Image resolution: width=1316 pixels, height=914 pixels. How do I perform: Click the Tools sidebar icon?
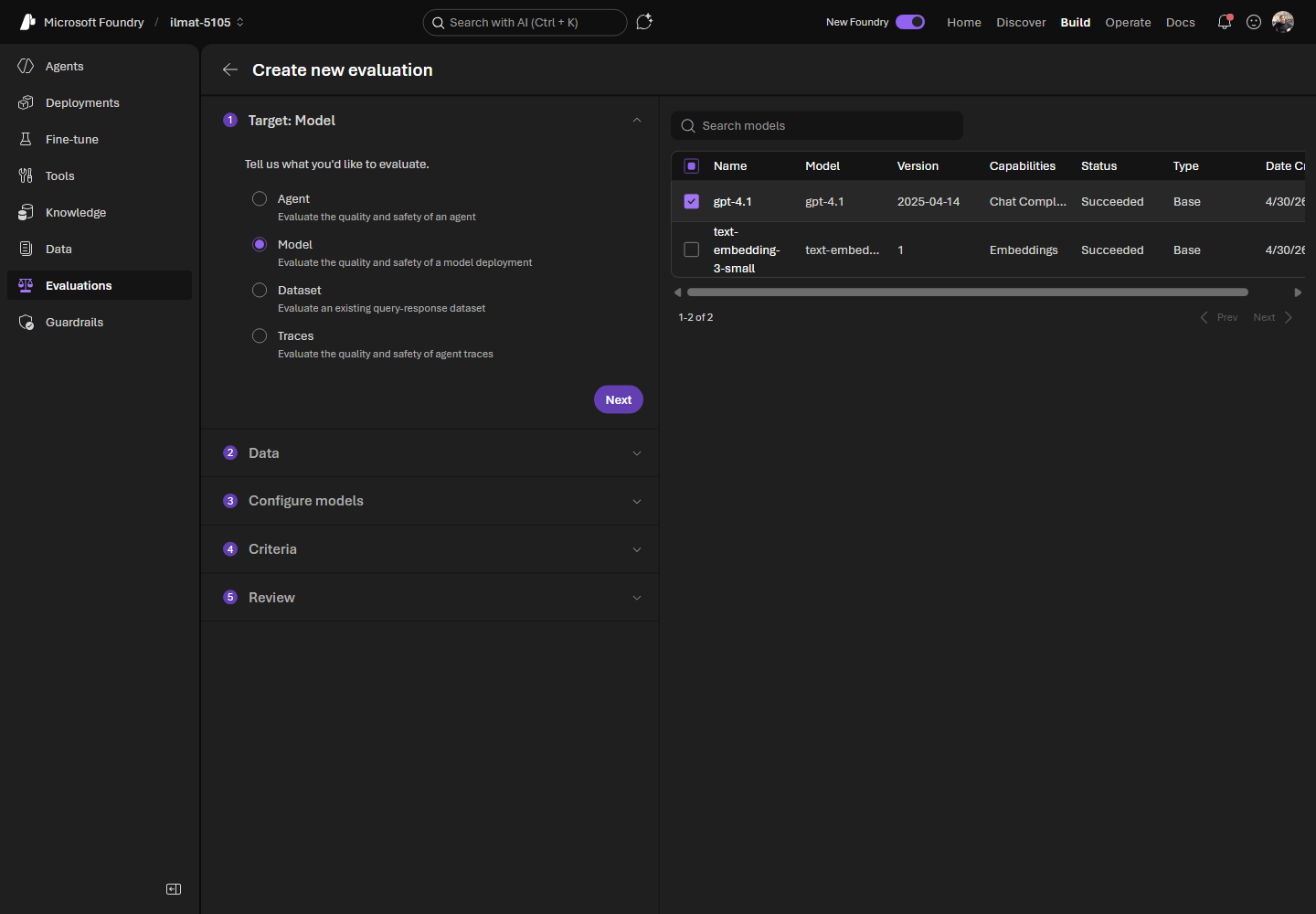[26, 175]
